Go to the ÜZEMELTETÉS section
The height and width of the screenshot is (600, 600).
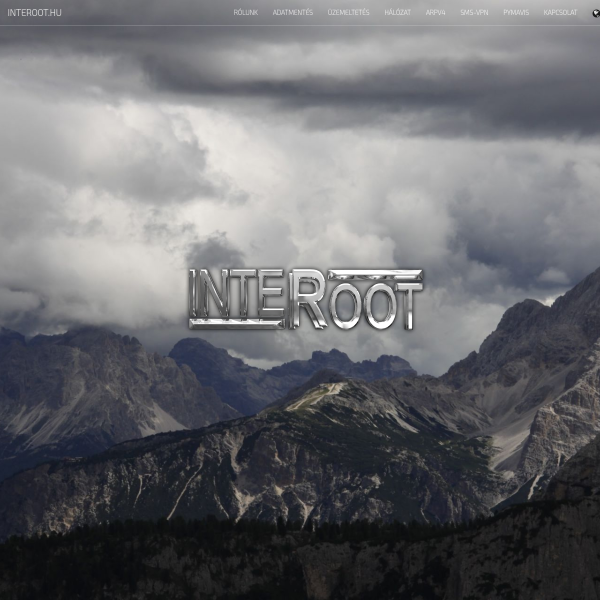[x=349, y=13]
